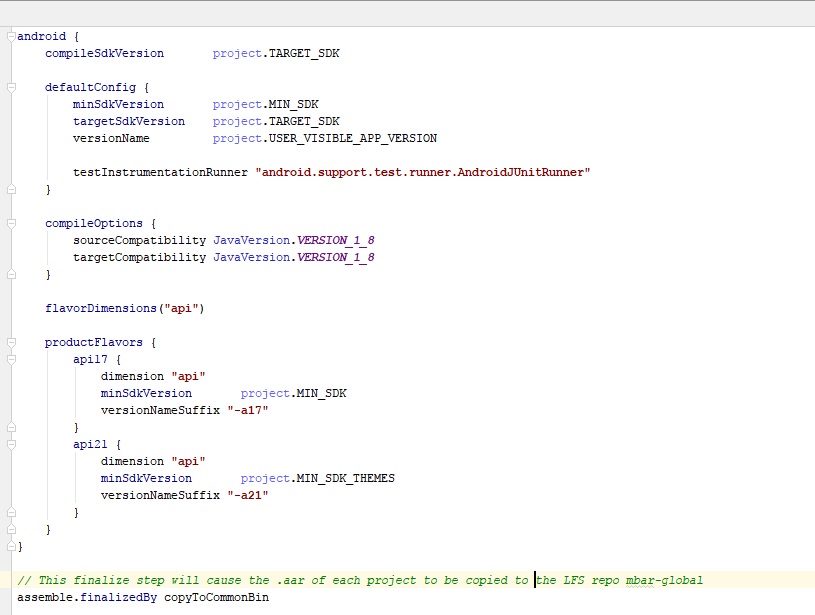Click the sourceCompatibility VERSION_1_8 constant
The height and width of the screenshot is (615, 815).
click(x=335, y=240)
